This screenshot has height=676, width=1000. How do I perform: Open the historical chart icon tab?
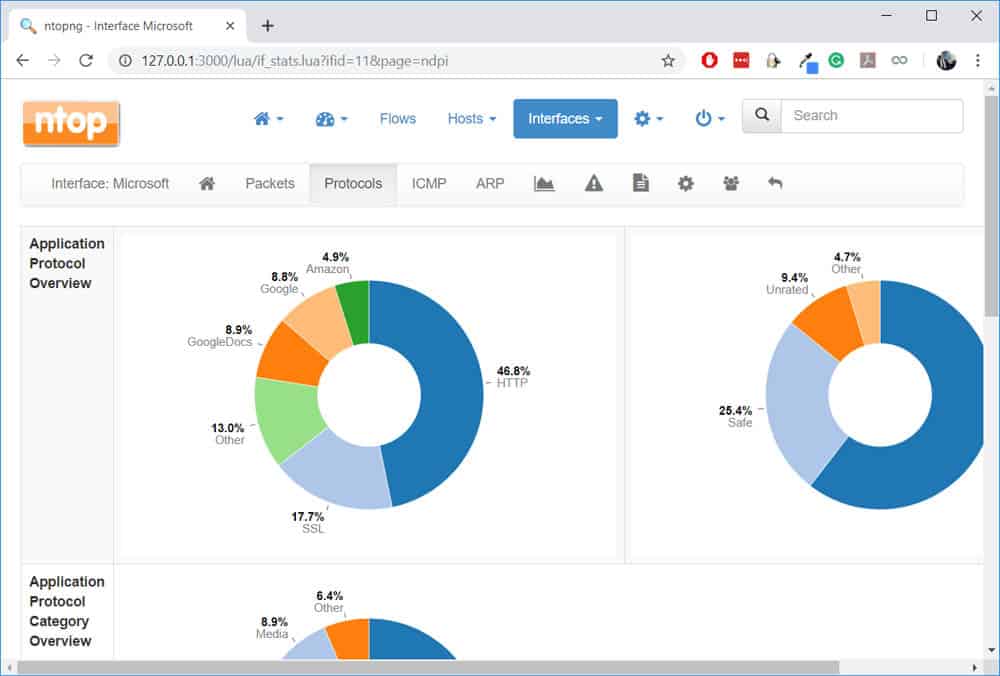544,184
